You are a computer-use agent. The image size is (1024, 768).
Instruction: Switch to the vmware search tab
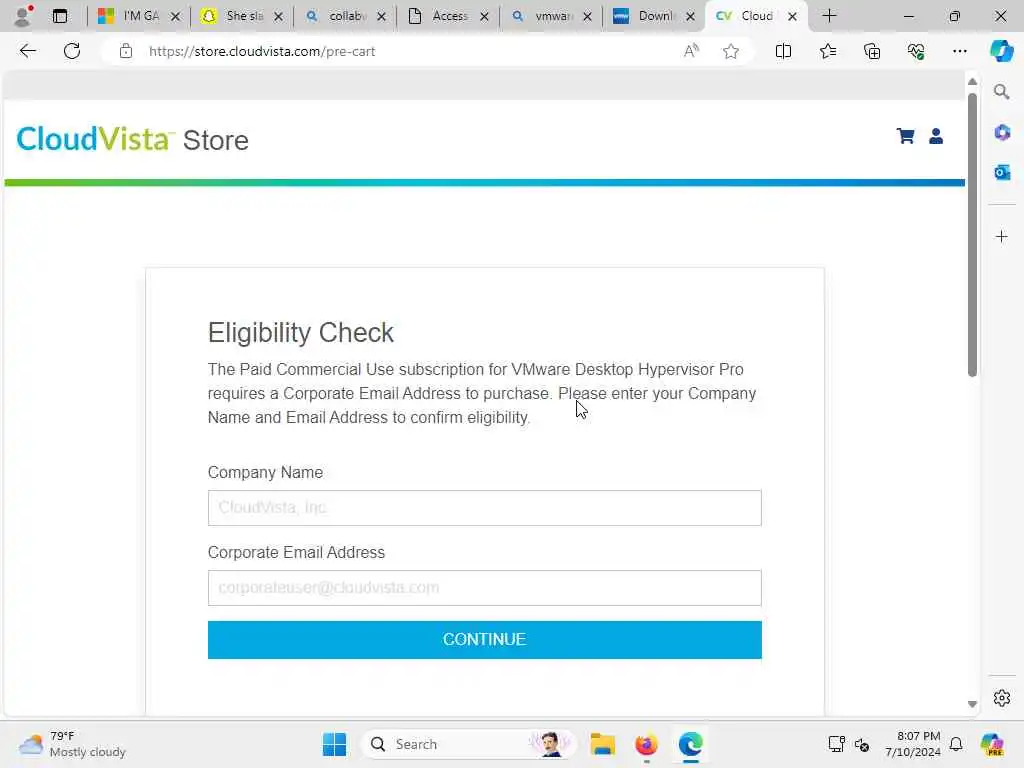point(551,16)
